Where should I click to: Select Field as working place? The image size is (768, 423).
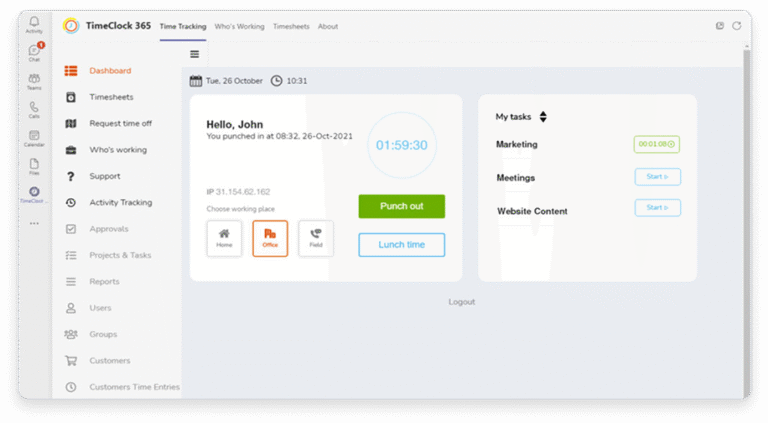tap(316, 238)
